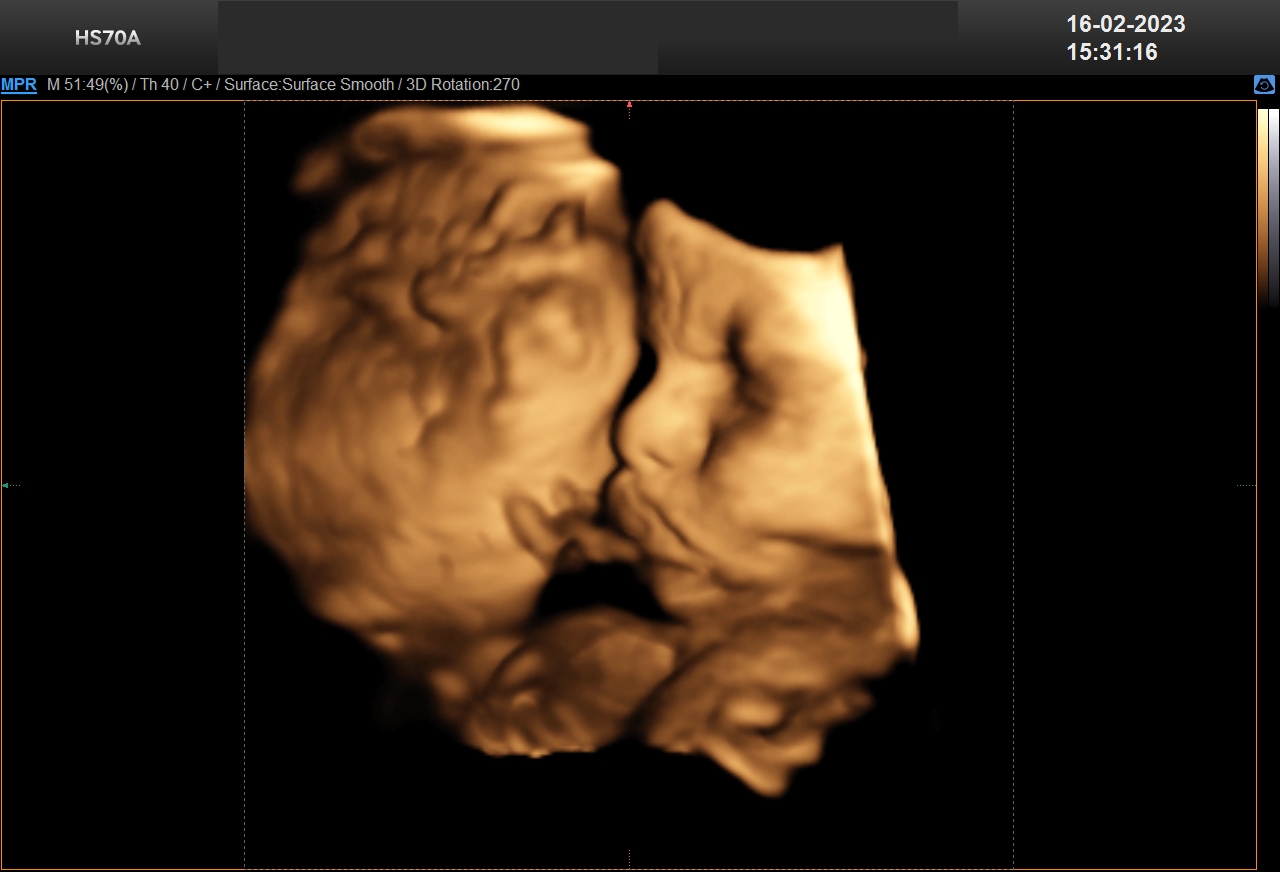Click the Surface:Surface Smooth parameter text
This screenshot has width=1280, height=872.
(309, 85)
